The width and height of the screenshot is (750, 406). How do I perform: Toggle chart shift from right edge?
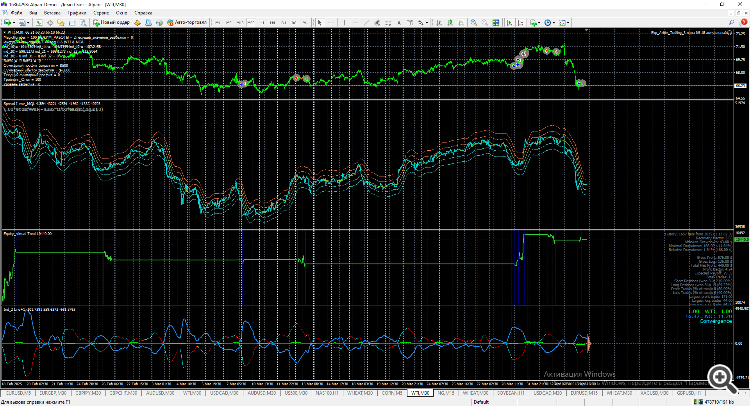(520, 22)
